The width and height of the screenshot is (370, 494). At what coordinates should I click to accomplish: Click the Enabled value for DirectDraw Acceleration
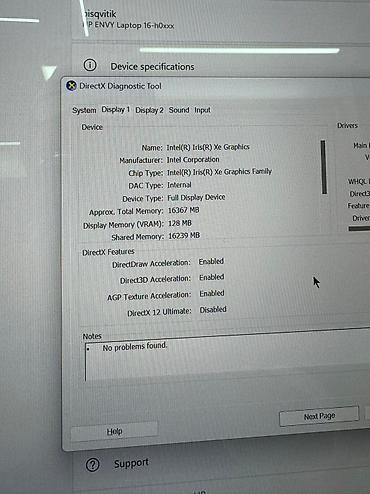211,262
